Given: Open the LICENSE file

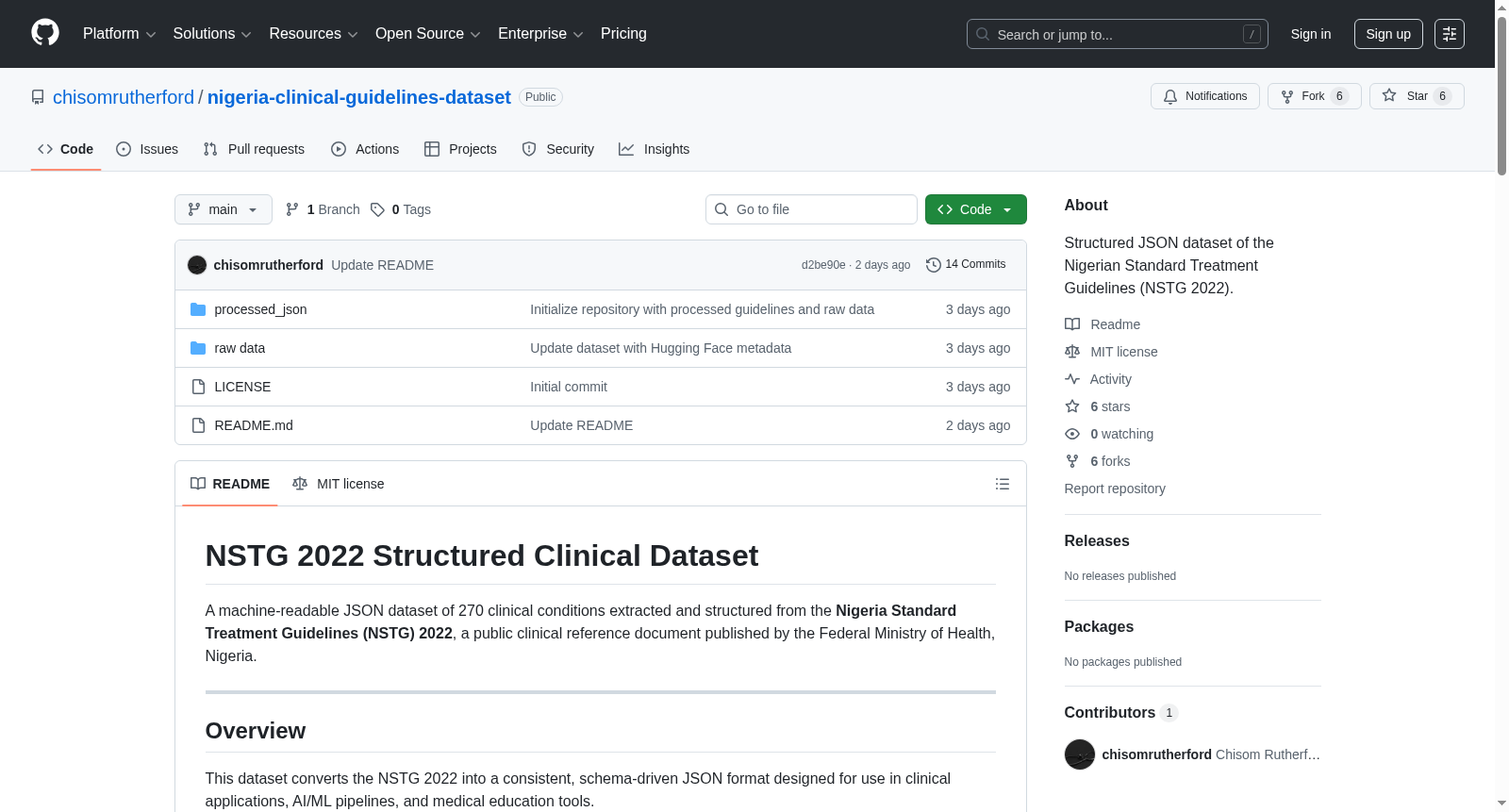Looking at the screenshot, I should (242, 387).
